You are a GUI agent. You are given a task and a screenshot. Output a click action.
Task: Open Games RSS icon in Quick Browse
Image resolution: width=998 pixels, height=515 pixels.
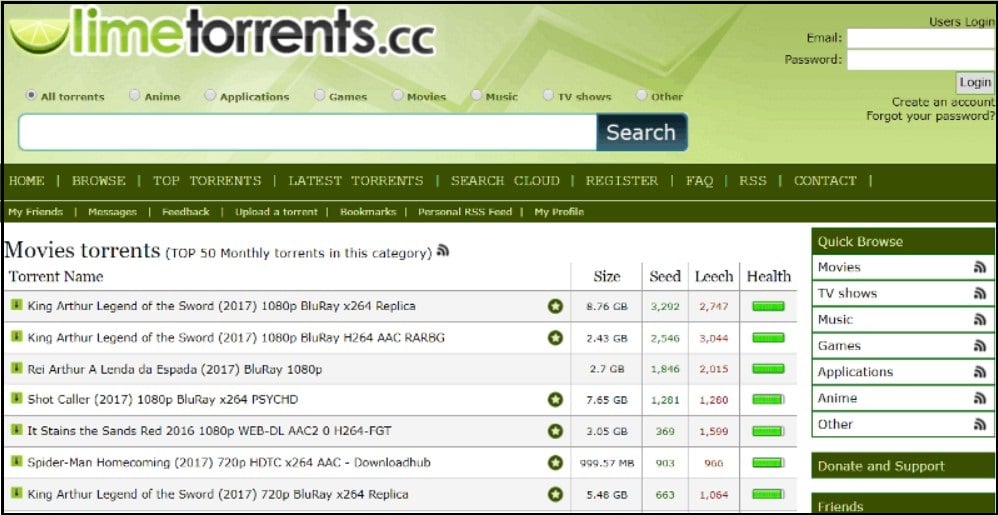(980, 346)
